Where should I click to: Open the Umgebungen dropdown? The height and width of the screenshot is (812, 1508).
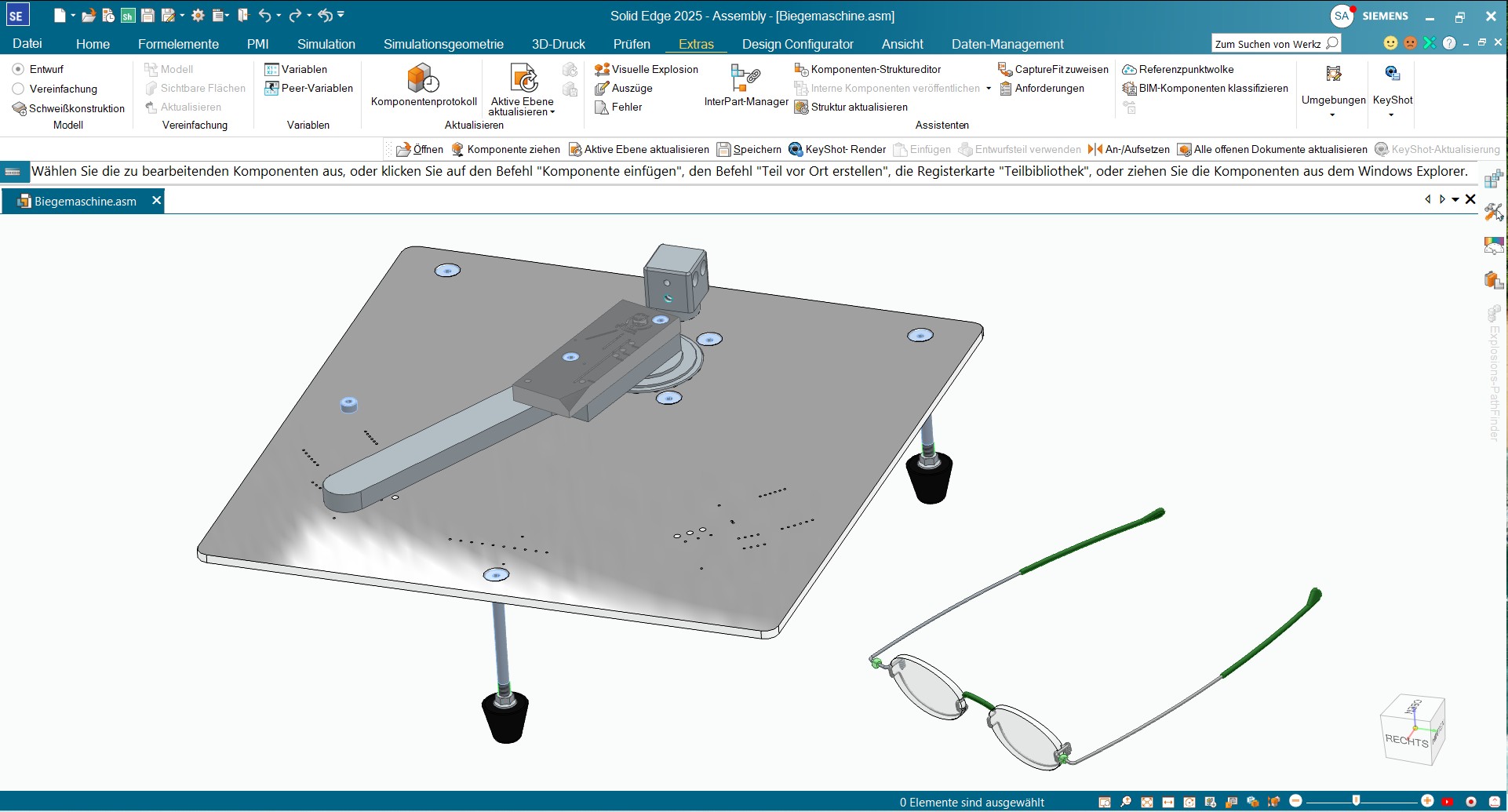pyautogui.click(x=1332, y=115)
